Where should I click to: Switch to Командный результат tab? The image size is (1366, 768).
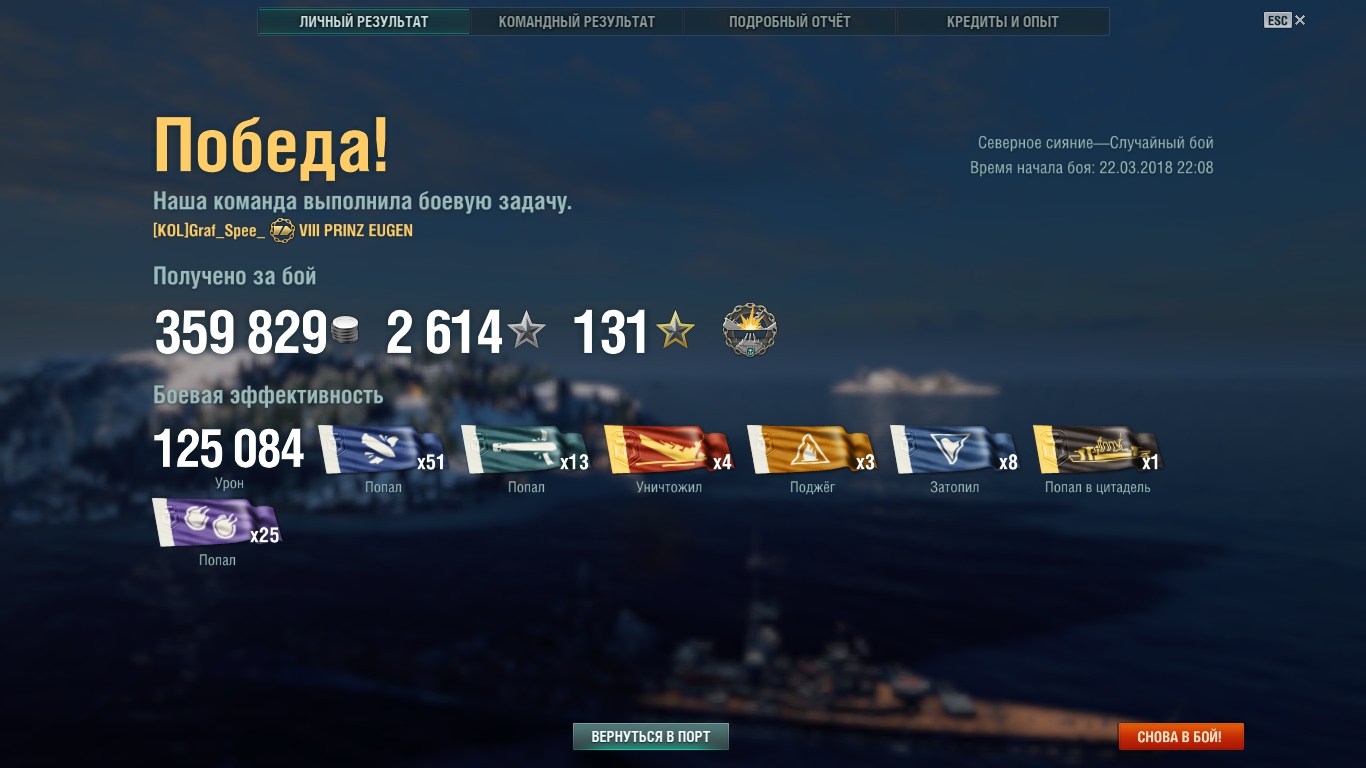point(577,22)
